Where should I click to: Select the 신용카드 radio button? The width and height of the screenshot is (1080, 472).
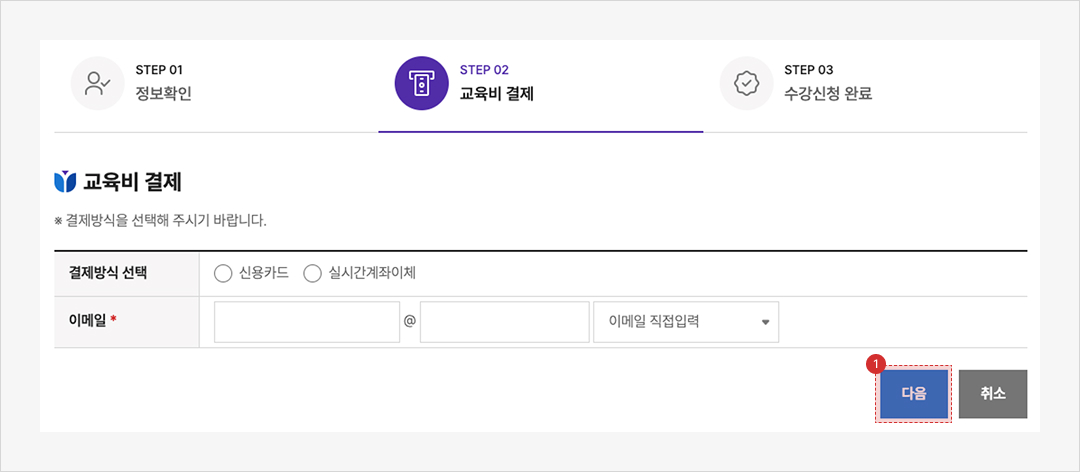[223, 273]
